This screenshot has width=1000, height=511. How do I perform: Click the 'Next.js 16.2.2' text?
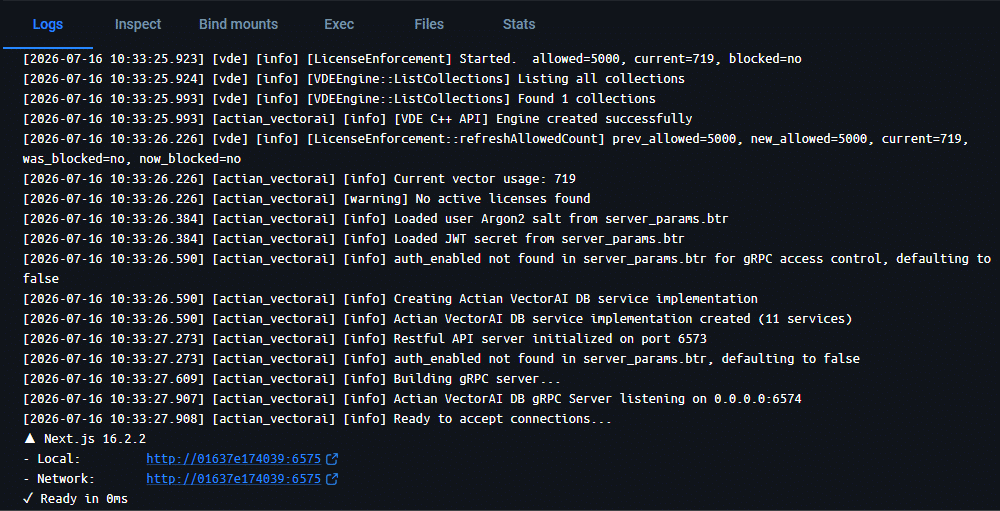coord(95,439)
